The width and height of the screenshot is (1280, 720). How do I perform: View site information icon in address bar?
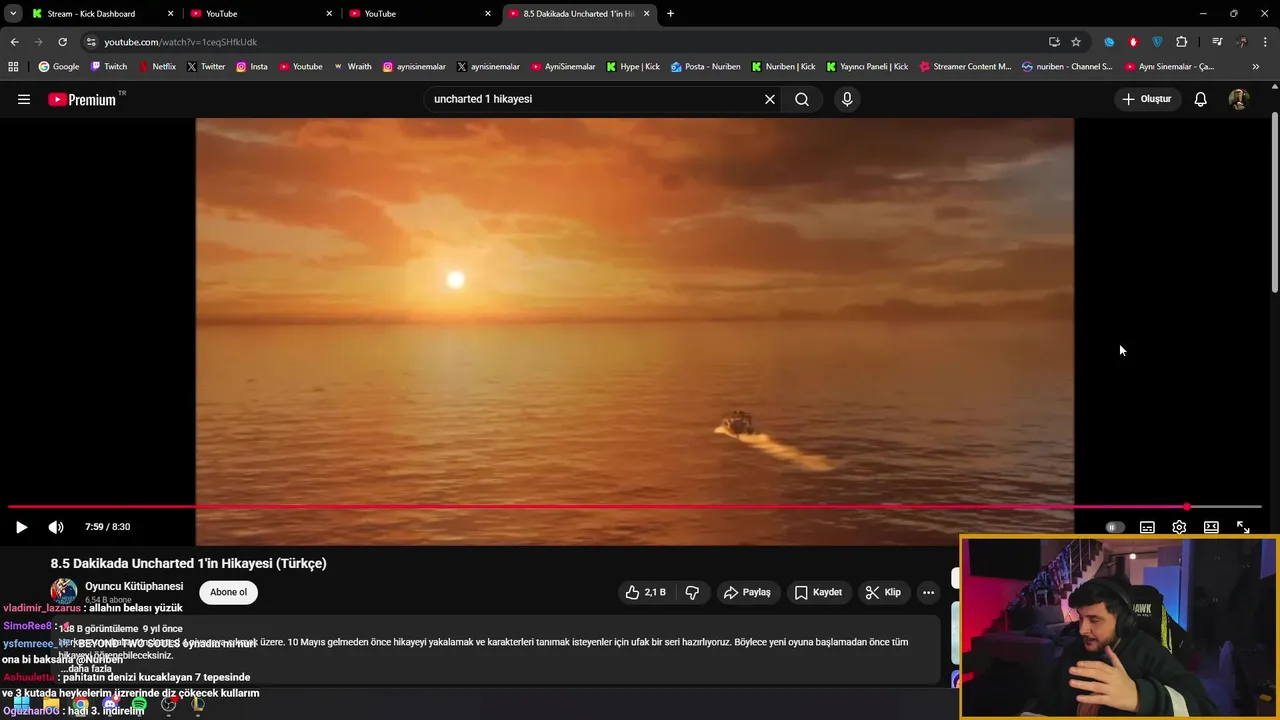(x=91, y=42)
